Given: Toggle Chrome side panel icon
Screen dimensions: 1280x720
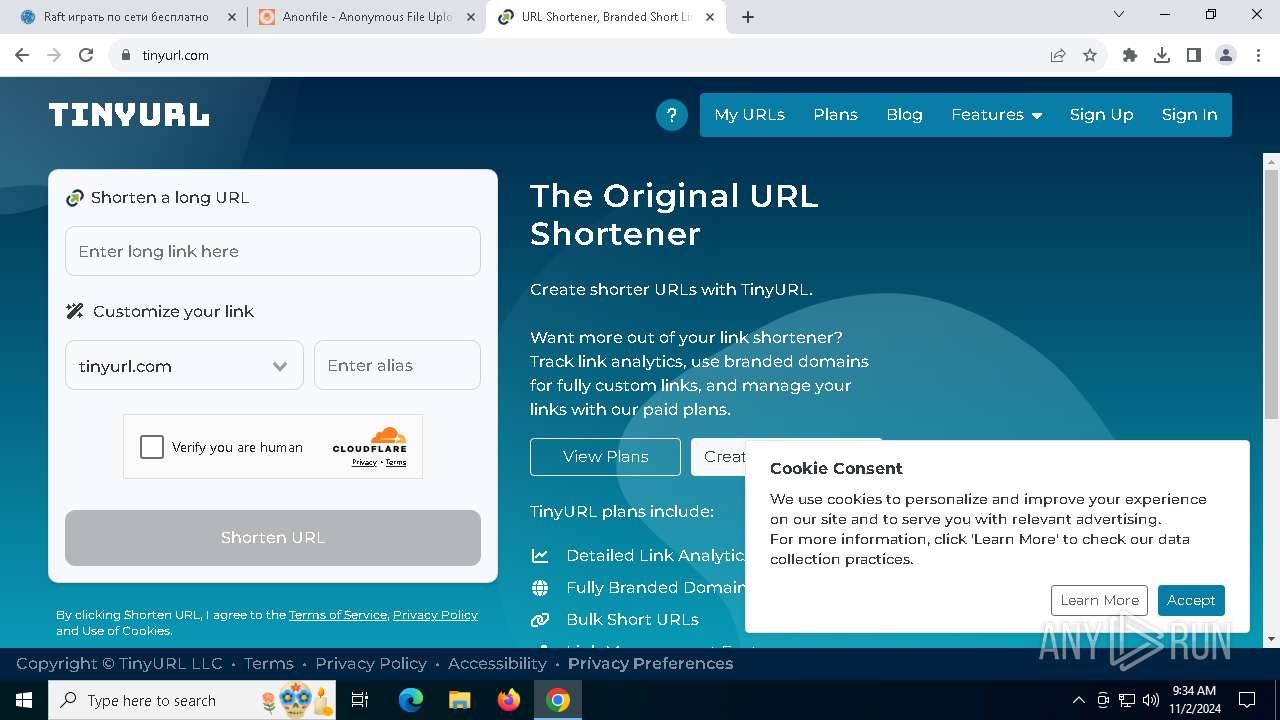Looking at the screenshot, I should [x=1194, y=55].
